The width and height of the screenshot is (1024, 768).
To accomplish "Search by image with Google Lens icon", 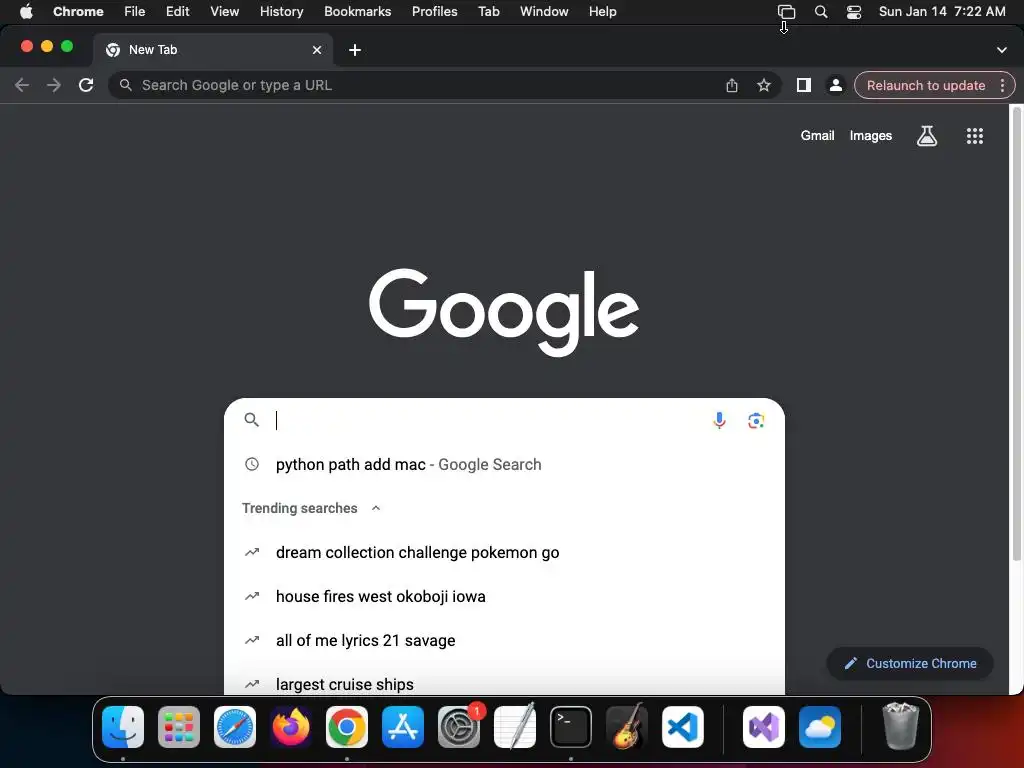I will coord(756,421).
